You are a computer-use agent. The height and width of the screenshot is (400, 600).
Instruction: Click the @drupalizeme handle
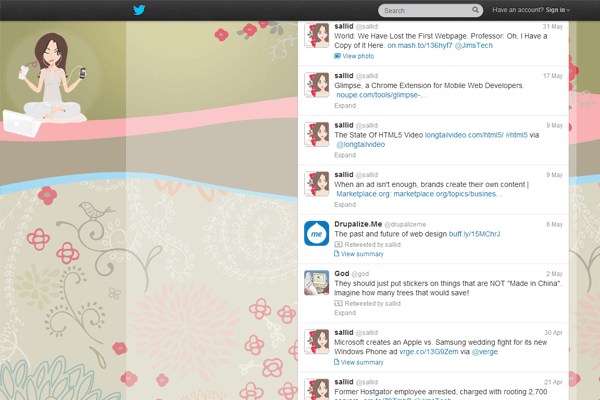[x=405, y=225]
